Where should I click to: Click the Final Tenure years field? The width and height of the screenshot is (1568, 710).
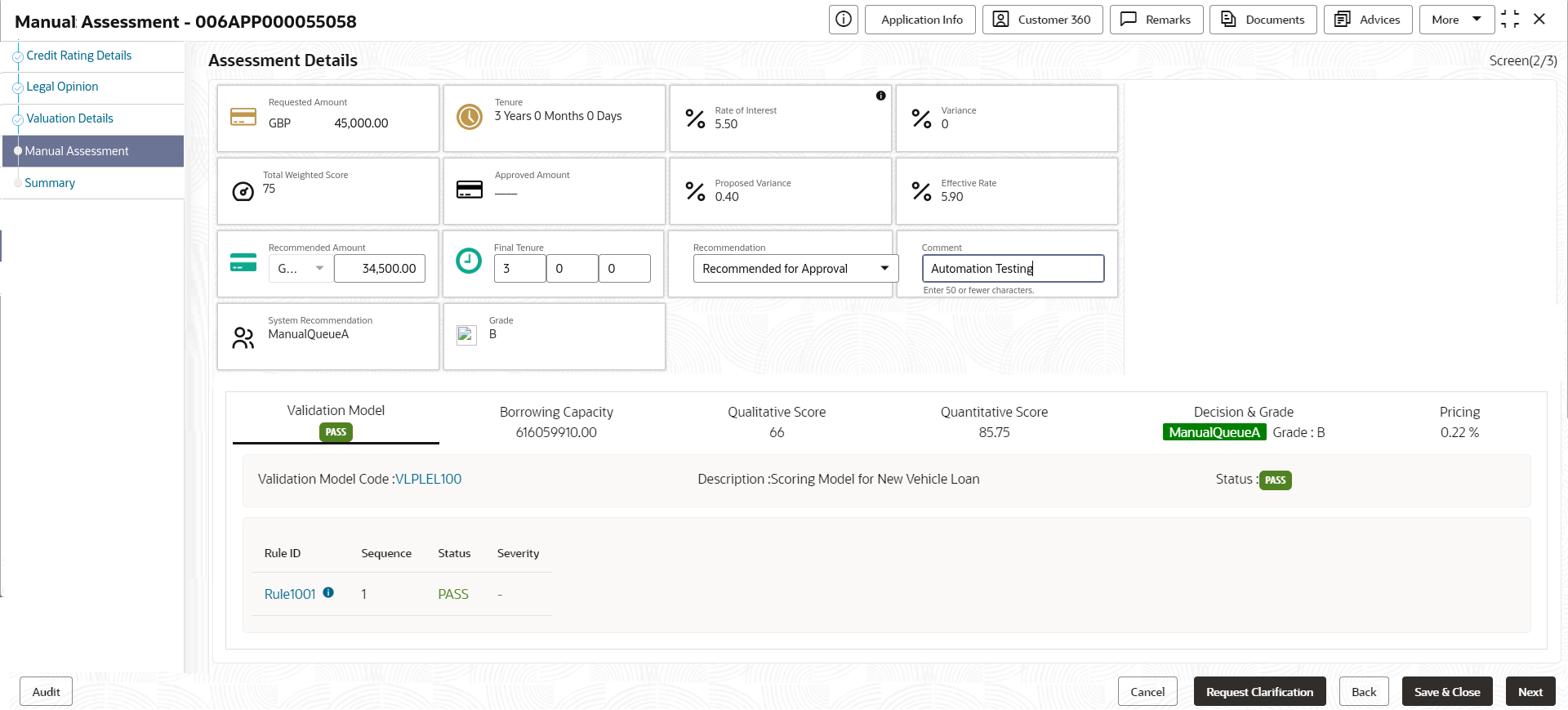coord(519,268)
